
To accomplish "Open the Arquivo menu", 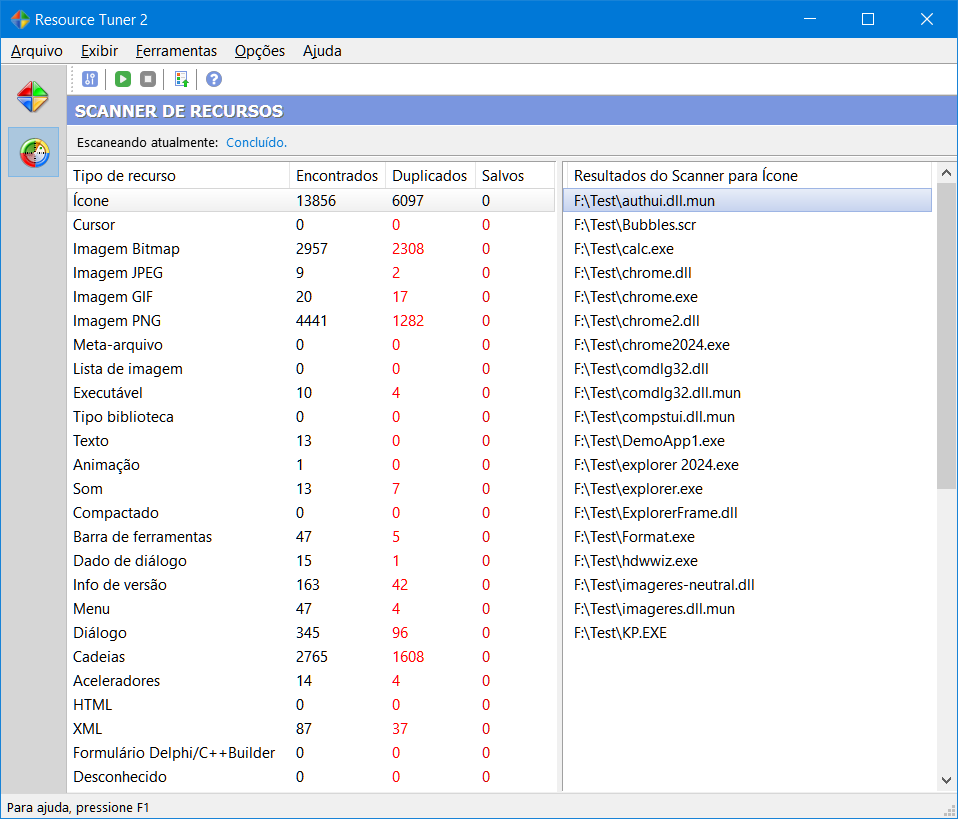I will [x=37, y=51].
